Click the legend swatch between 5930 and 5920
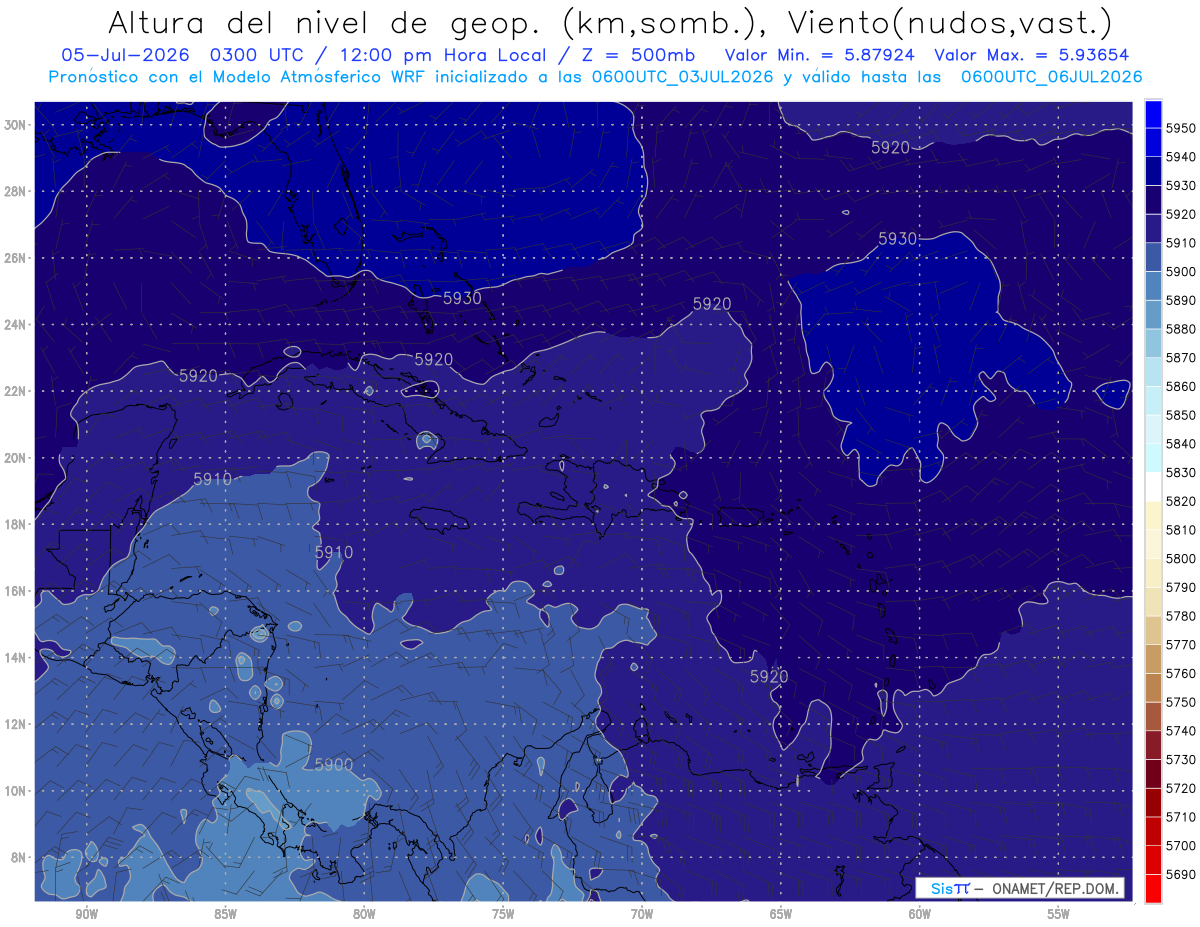1200x927 pixels. pyautogui.click(x=1153, y=199)
